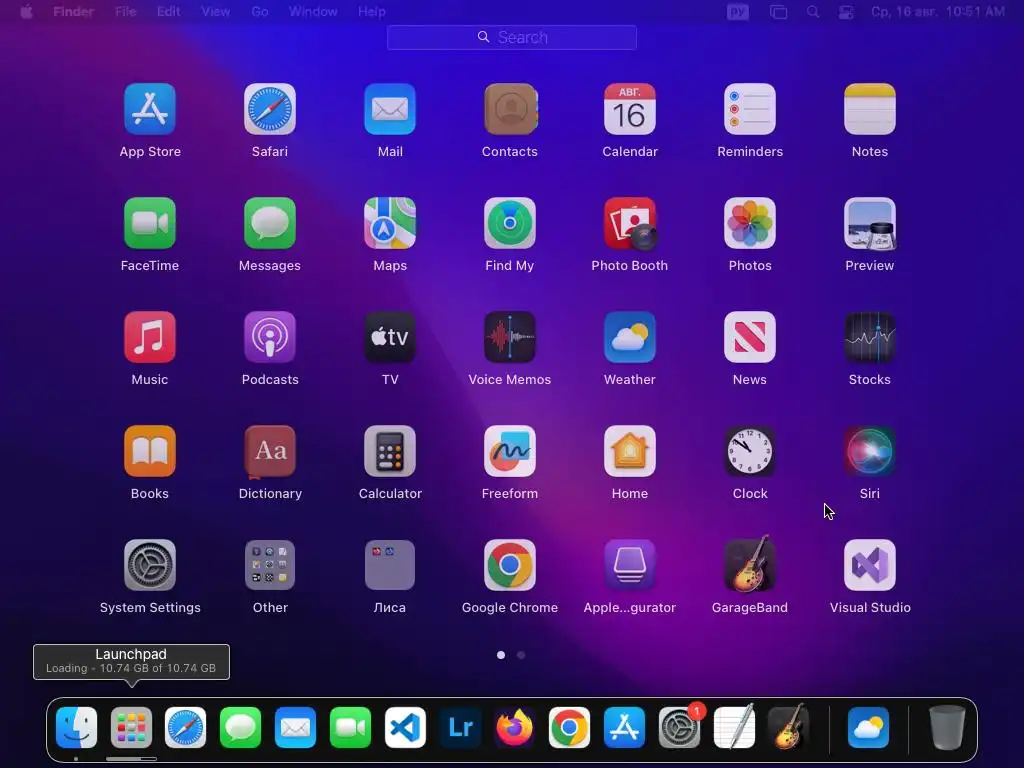Open the File menu
This screenshot has height=768, width=1024.
125,12
